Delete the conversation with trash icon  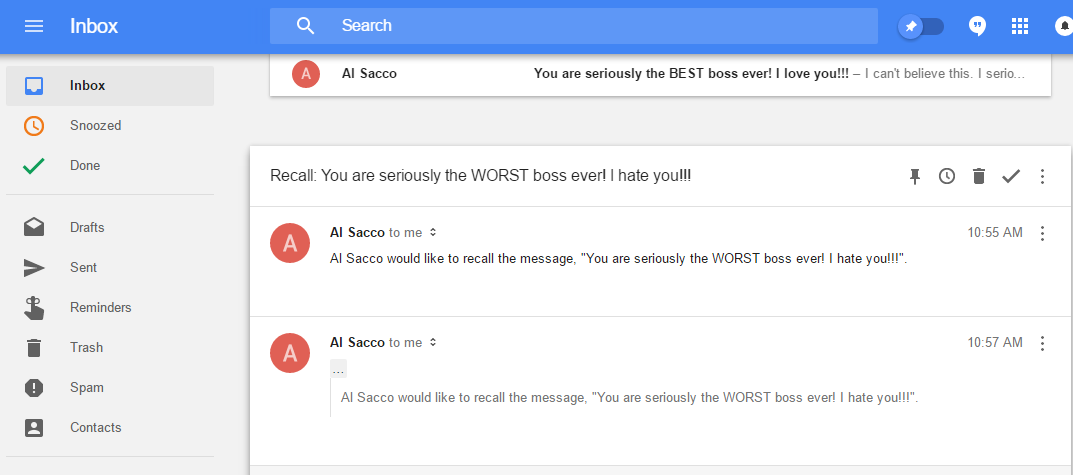[979, 176]
